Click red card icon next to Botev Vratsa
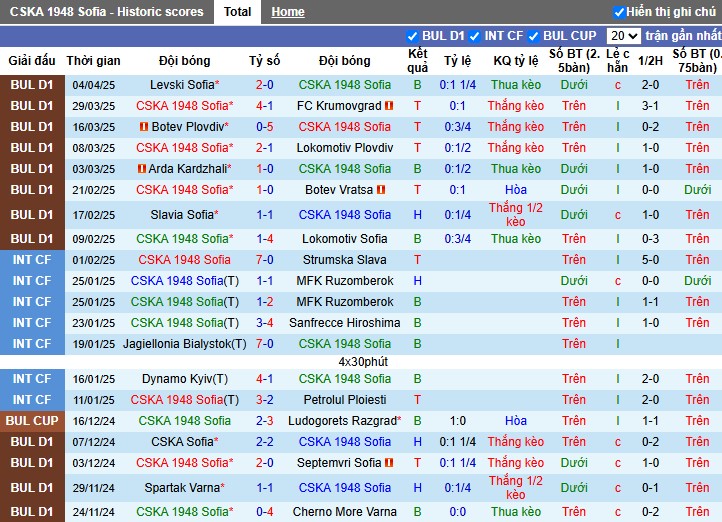Image resolution: width=722 pixels, height=522 pixels. [381, 190]
